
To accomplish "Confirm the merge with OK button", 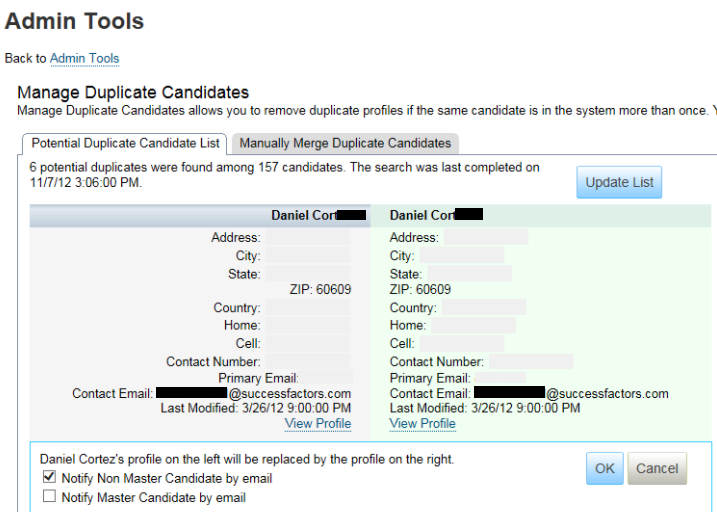I will click(x=605, y=469).
